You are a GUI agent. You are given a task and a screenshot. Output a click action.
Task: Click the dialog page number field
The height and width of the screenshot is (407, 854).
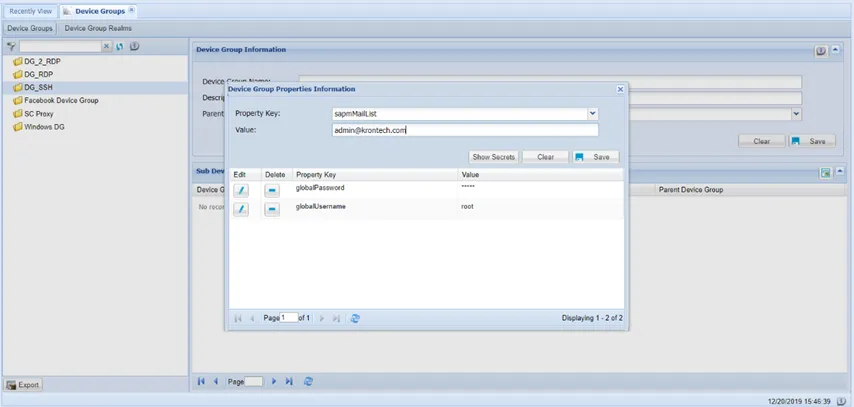pos(289,318)
